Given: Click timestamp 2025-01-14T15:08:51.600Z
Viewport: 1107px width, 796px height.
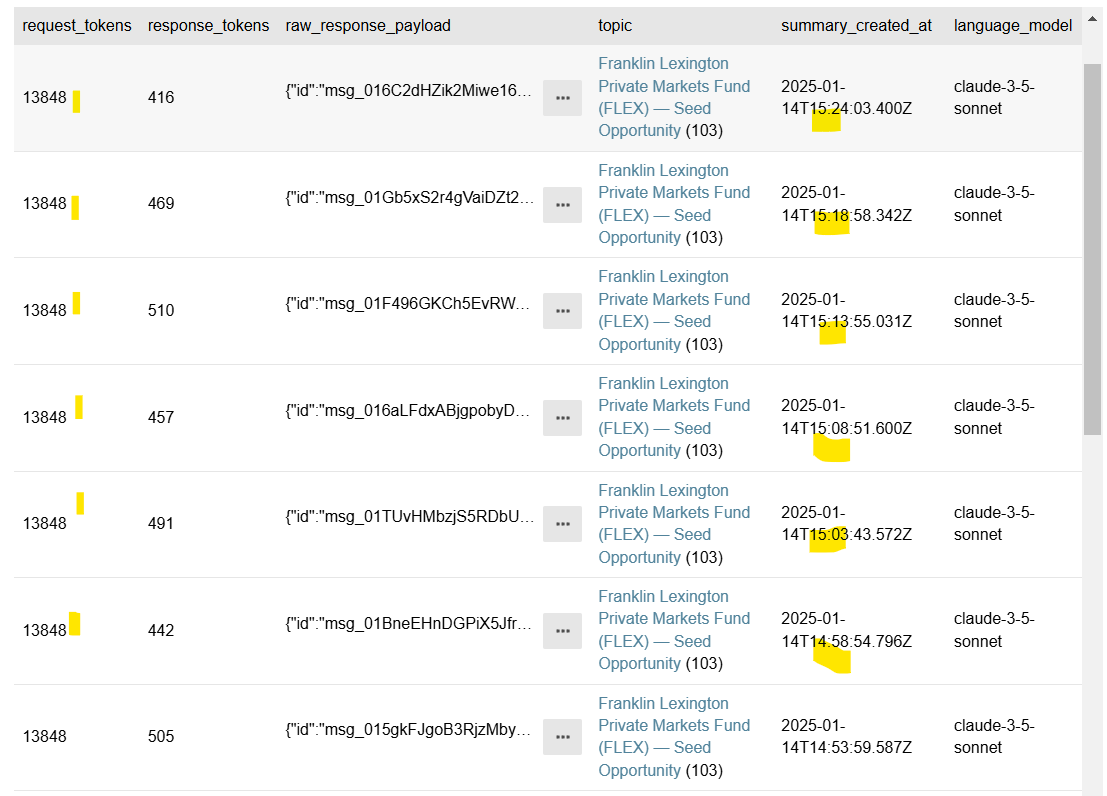Looking at the screenshot, I should (846, 417).
